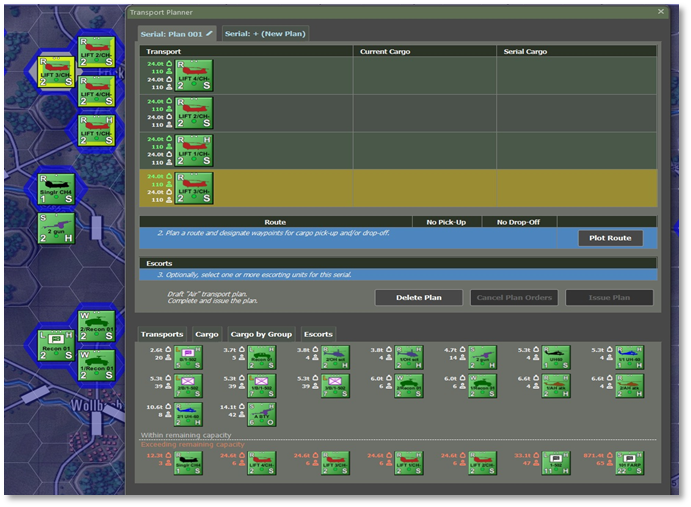Select the 2 gun artillery unit on map
Image resolution: width=691 pixels, height=507 pixels.
pos(56,228)
